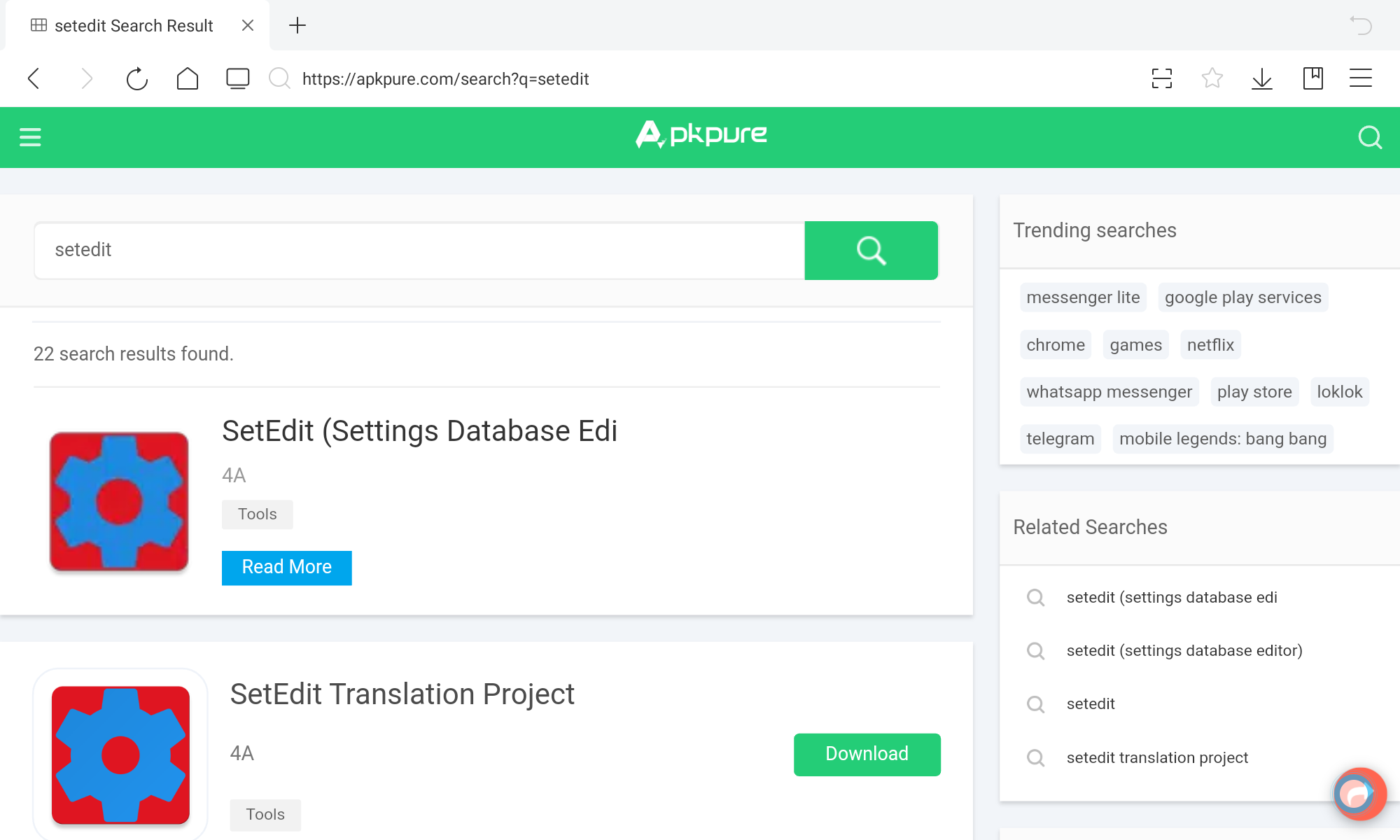1400x840 pixels.
Task: Click the back navigation arrow icon
Action: [x=34, y=79]
